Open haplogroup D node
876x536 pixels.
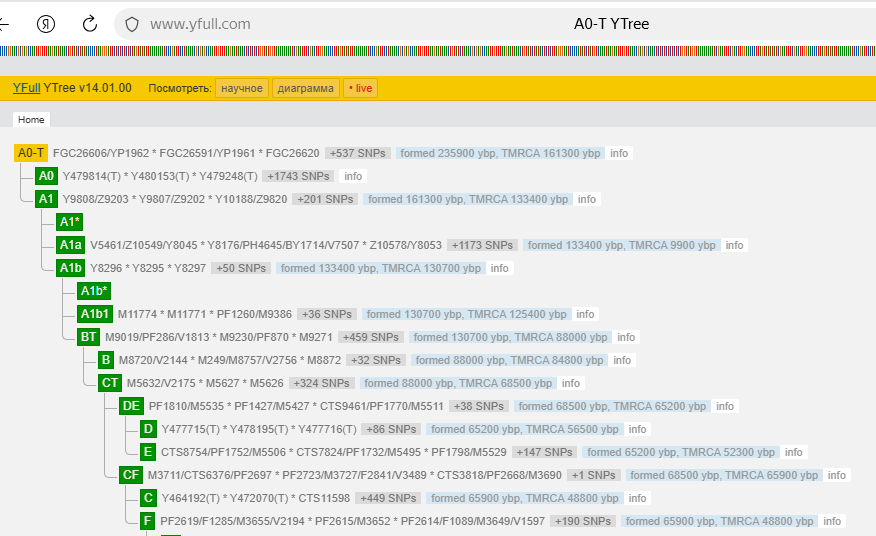148,429
